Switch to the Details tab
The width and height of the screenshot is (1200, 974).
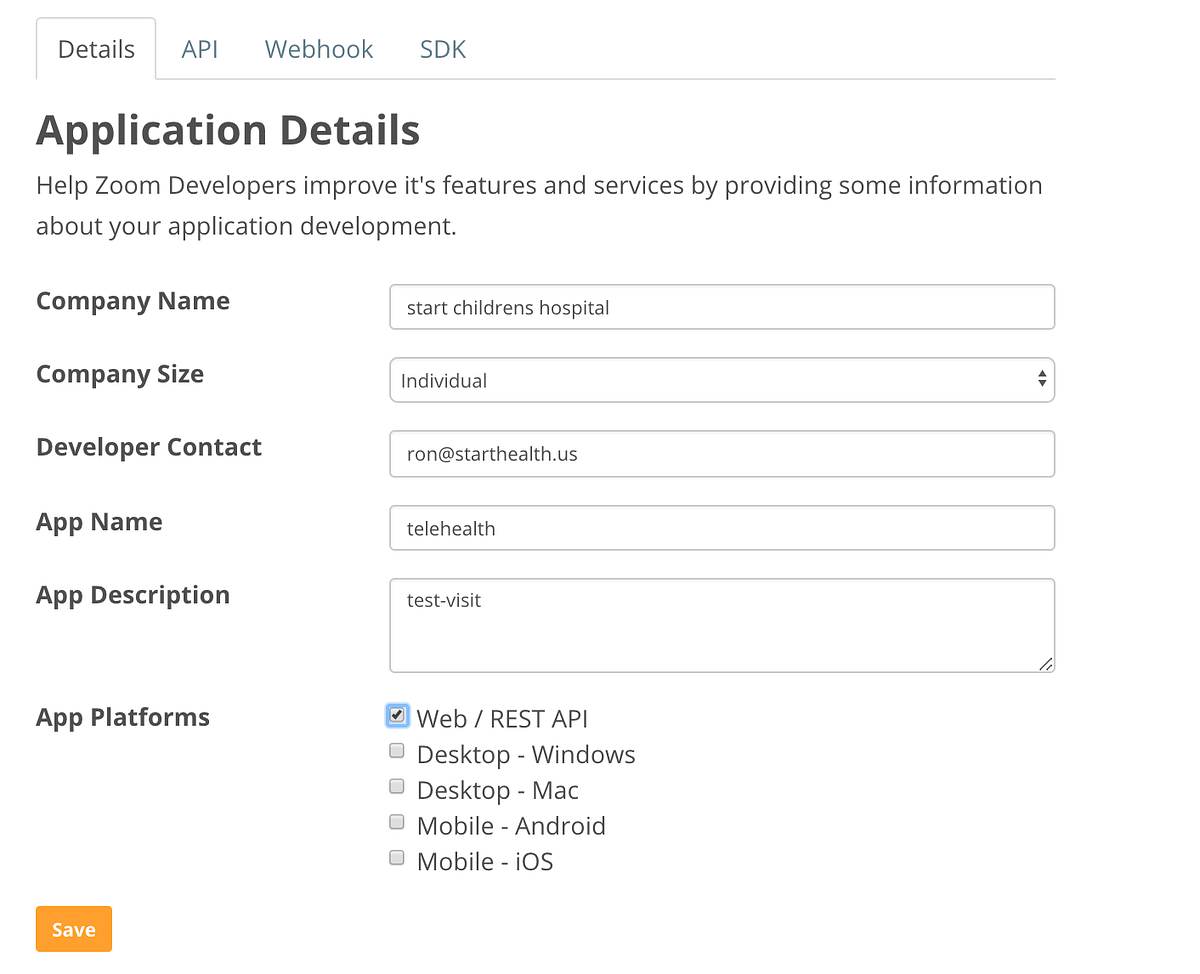[96, 49]
